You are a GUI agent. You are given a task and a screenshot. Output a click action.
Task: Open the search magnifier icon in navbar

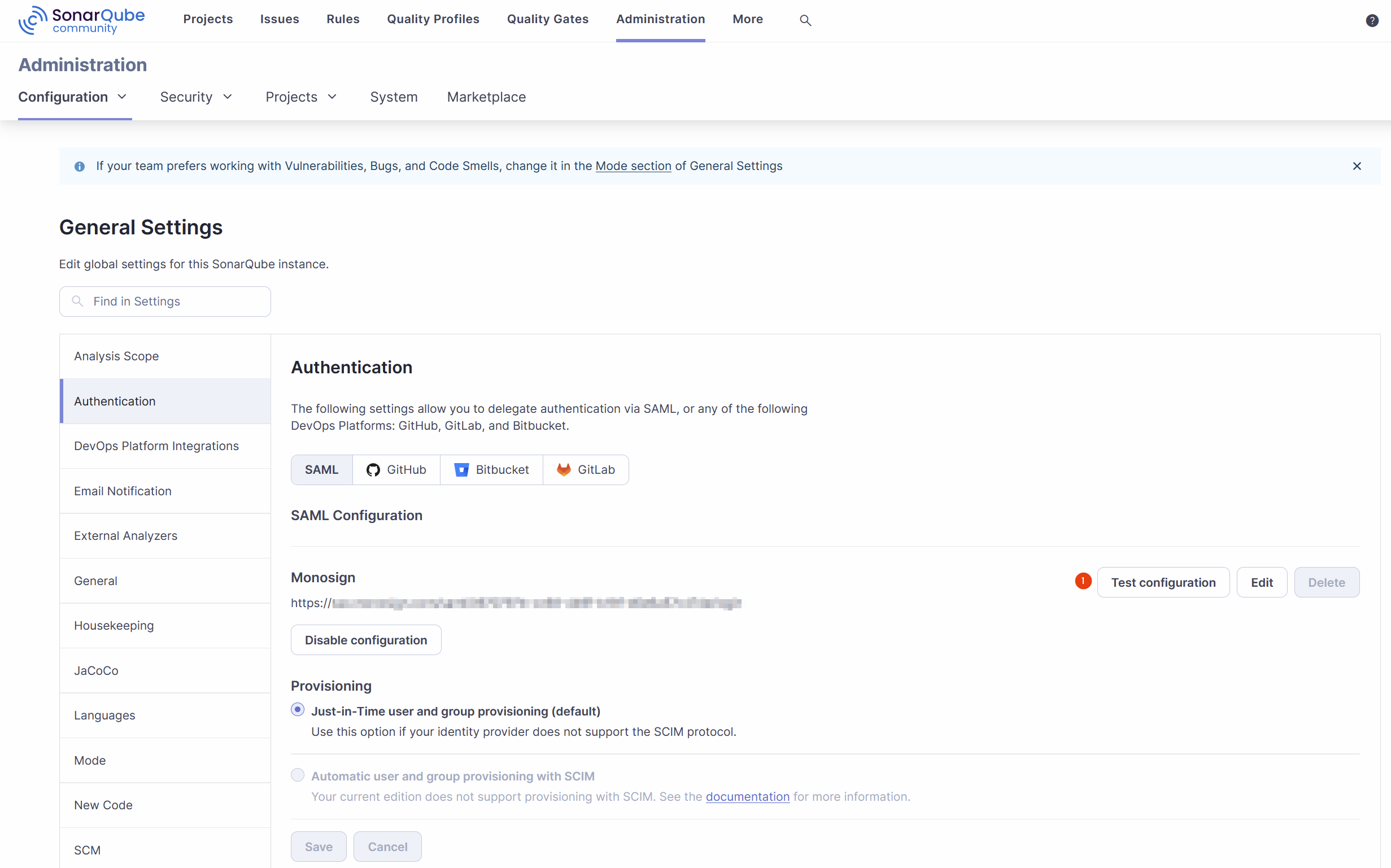point(805,20)
